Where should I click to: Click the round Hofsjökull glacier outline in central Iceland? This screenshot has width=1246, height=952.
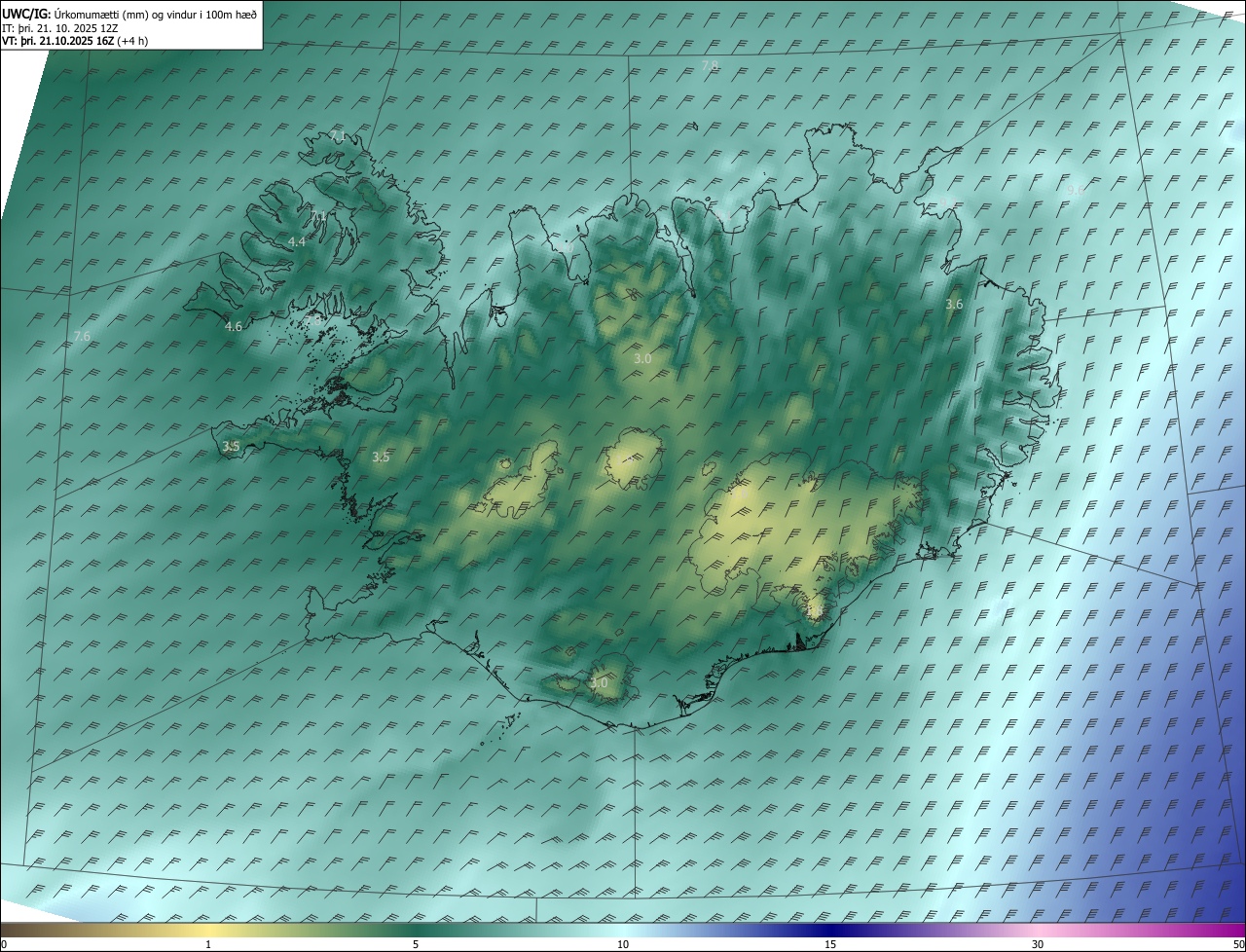[x=633, y=461]
